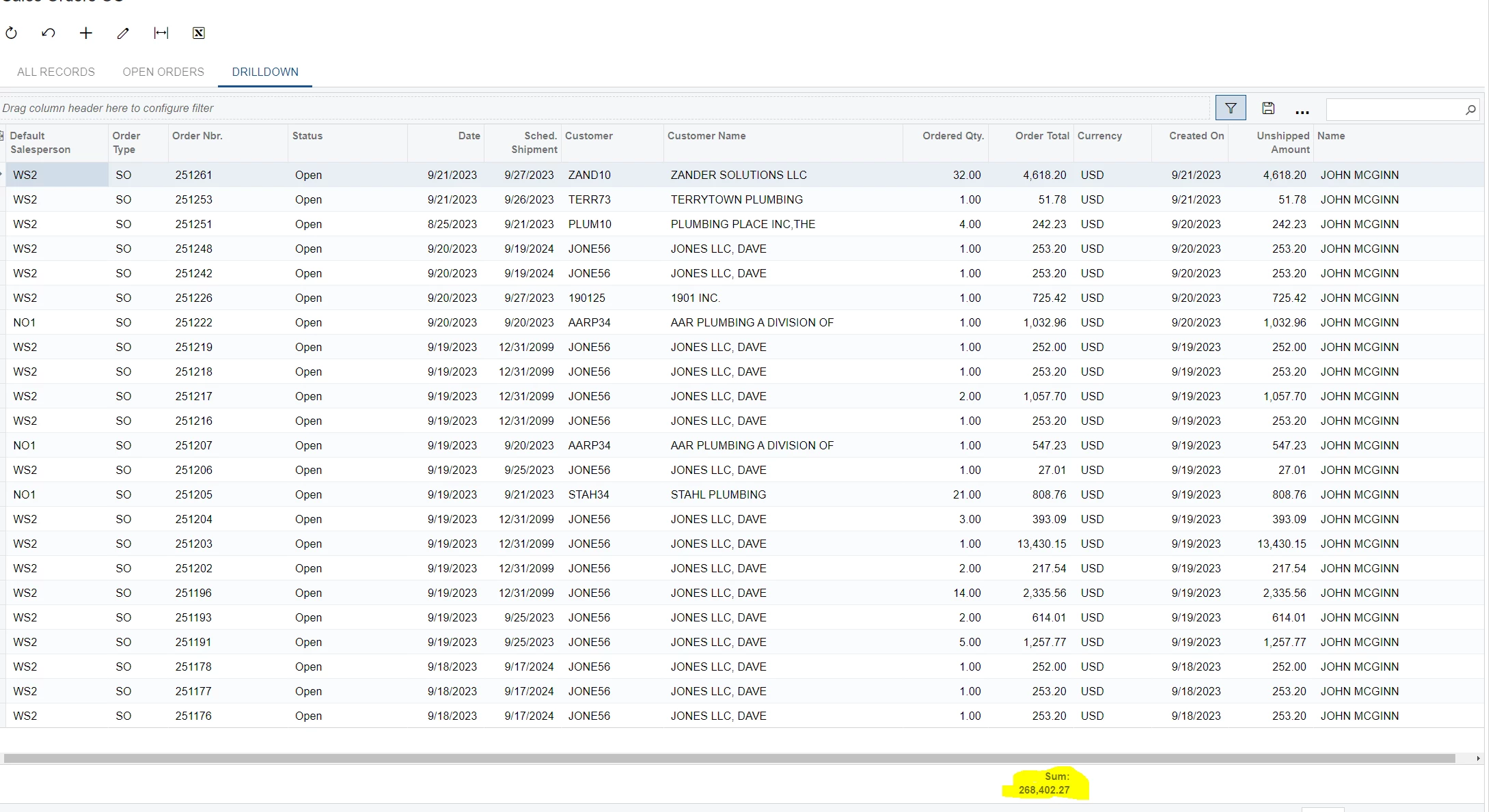Click inside the grid search box
1495x812 pixels.
click(x=1394, y=109)
